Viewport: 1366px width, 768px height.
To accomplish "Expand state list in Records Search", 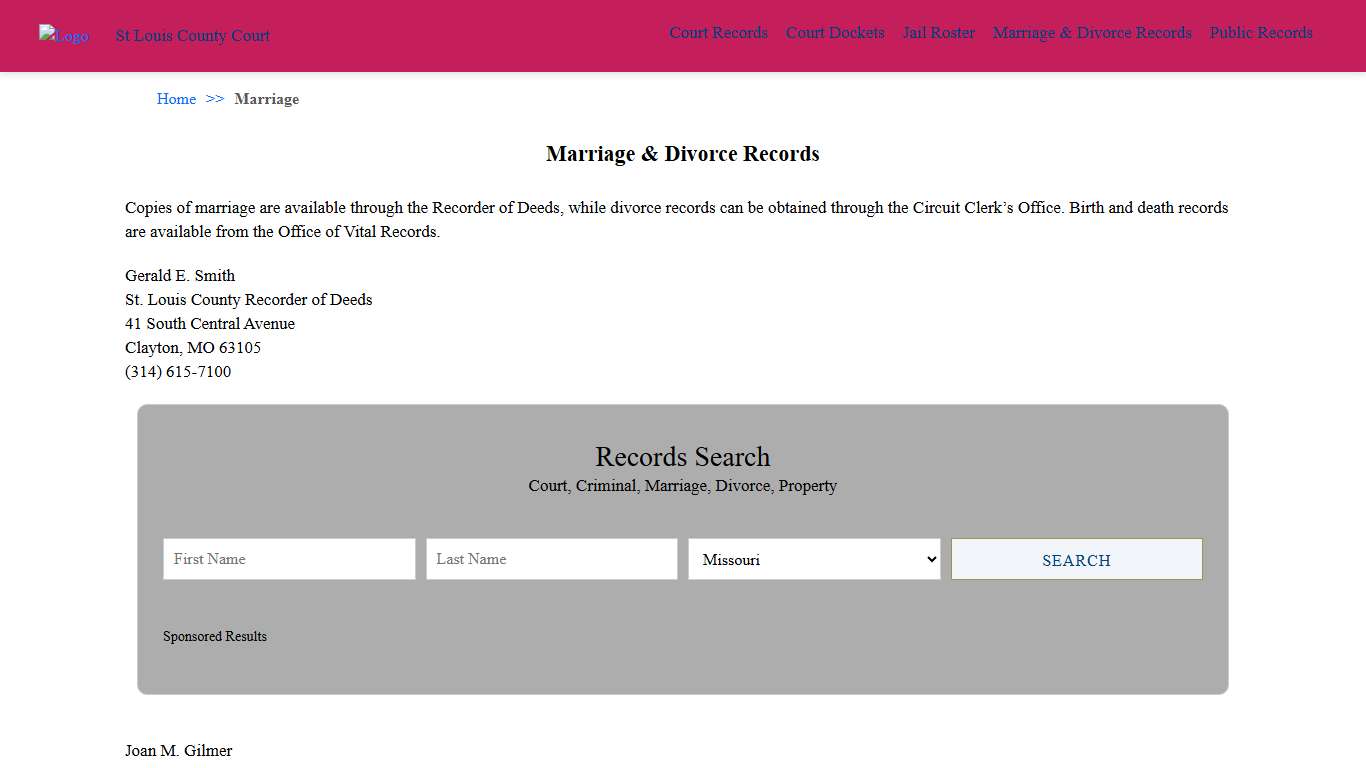I will (813, 559).
